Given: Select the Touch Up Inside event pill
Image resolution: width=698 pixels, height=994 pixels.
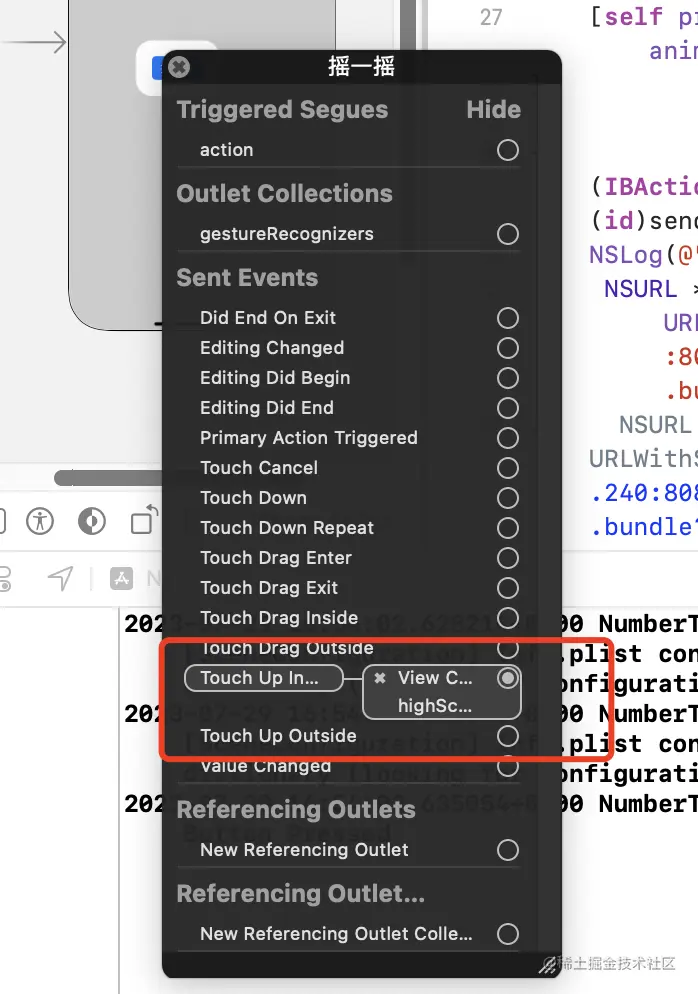Looking at the screenshot, I should pyautogui.click(x=264, y=678).
